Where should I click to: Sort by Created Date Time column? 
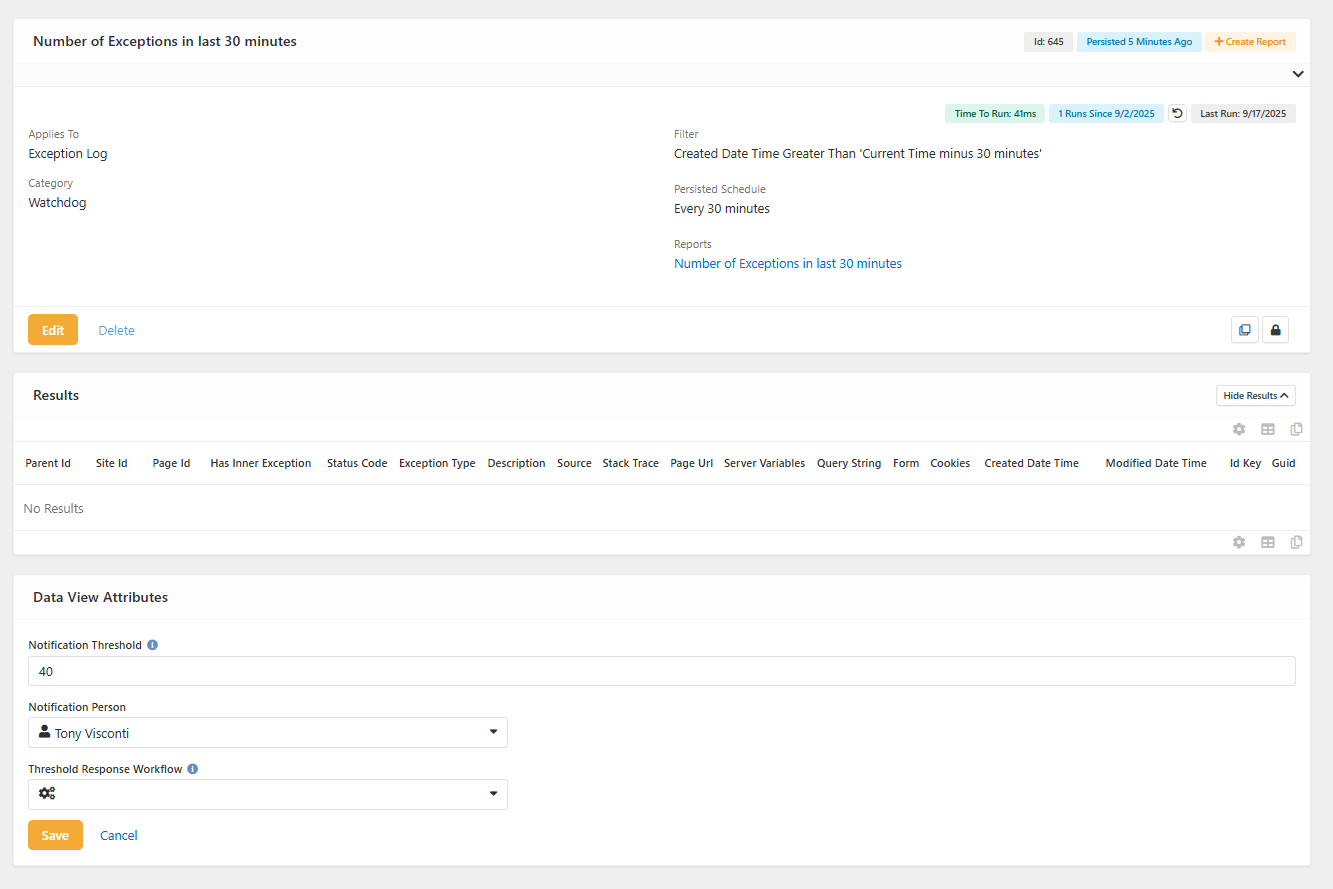point(1031,463)
